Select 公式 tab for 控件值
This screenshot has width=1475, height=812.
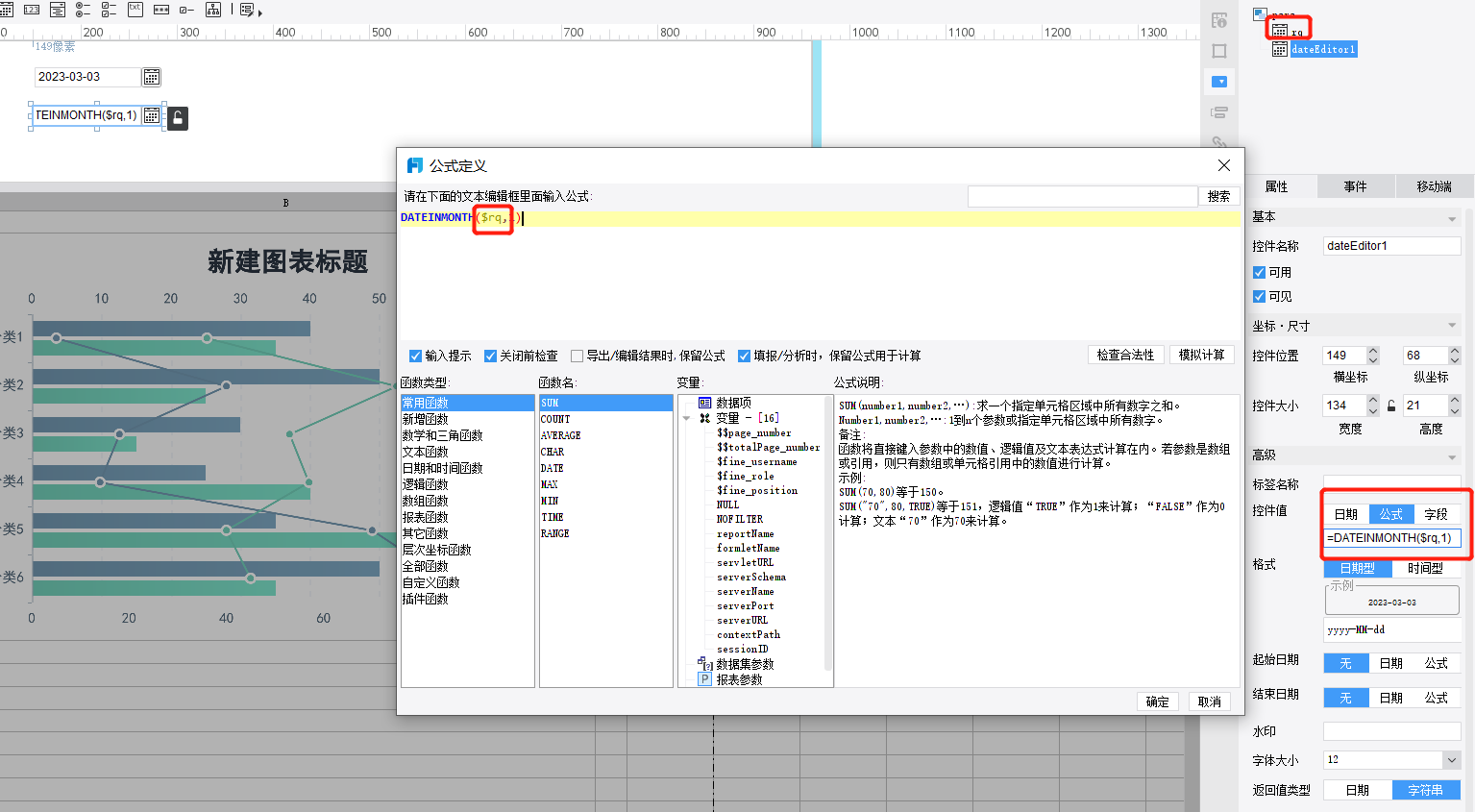(x=1391, y=514)
